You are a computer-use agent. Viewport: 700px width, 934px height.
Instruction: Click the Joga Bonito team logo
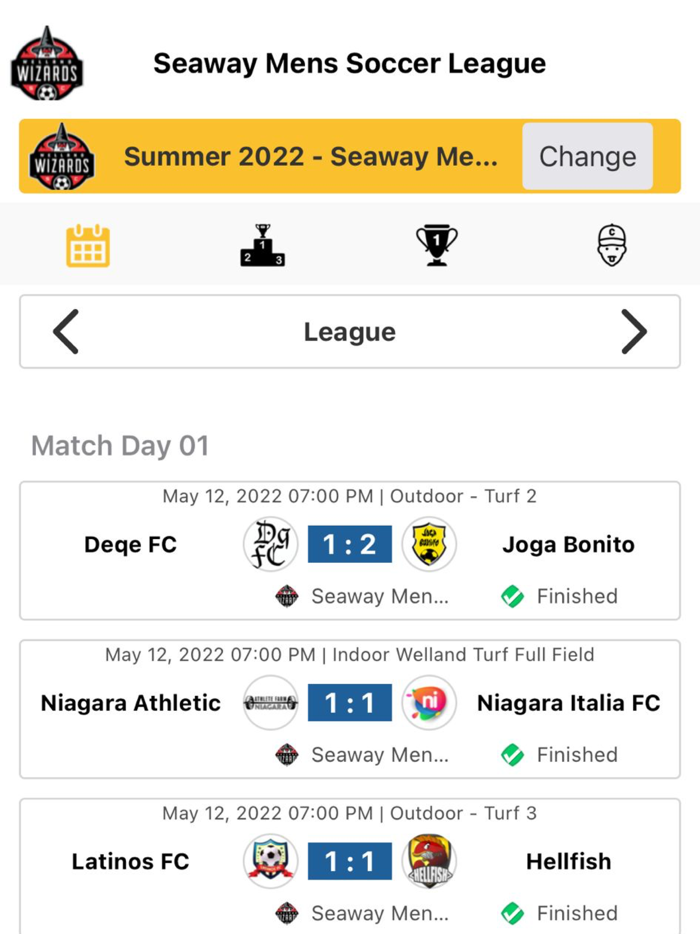[429, 544]
